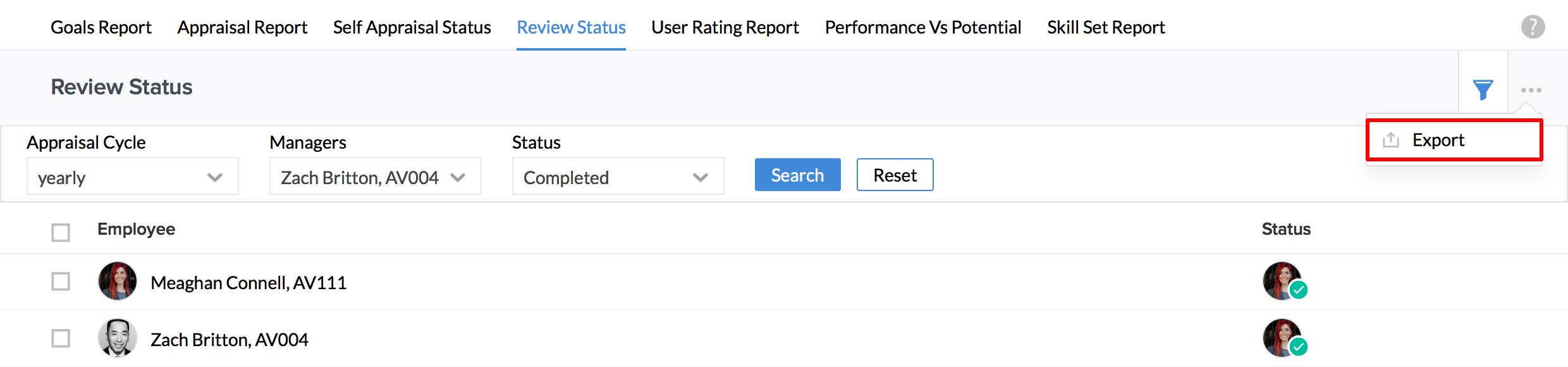Click the employee name Meaghan Connell, AV111
1568x367 pixels.
[248, 283]
